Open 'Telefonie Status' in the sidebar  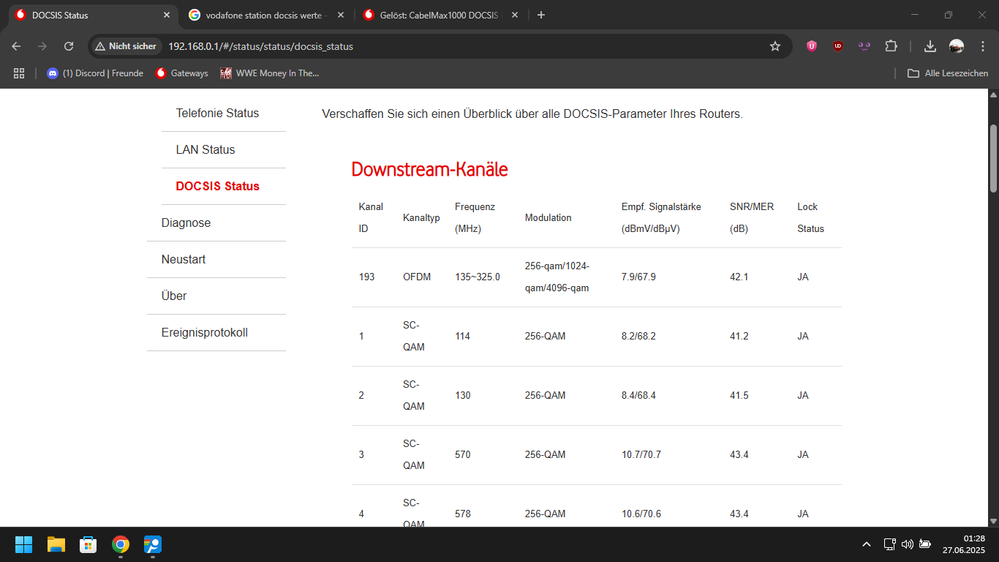coord(217,113)
